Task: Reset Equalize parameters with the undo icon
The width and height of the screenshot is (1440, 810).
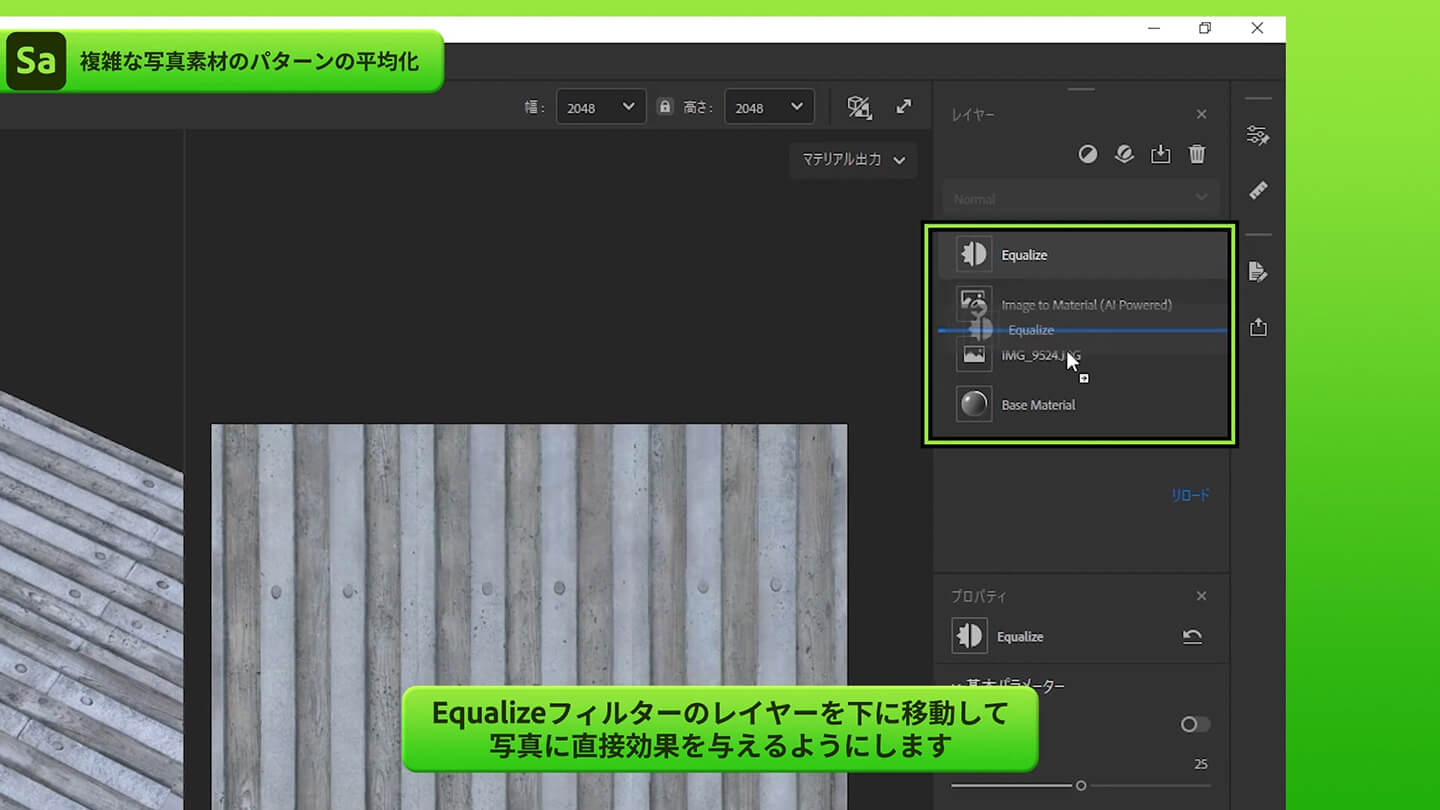Action: pyautogui.click(x=1192, y=637)
